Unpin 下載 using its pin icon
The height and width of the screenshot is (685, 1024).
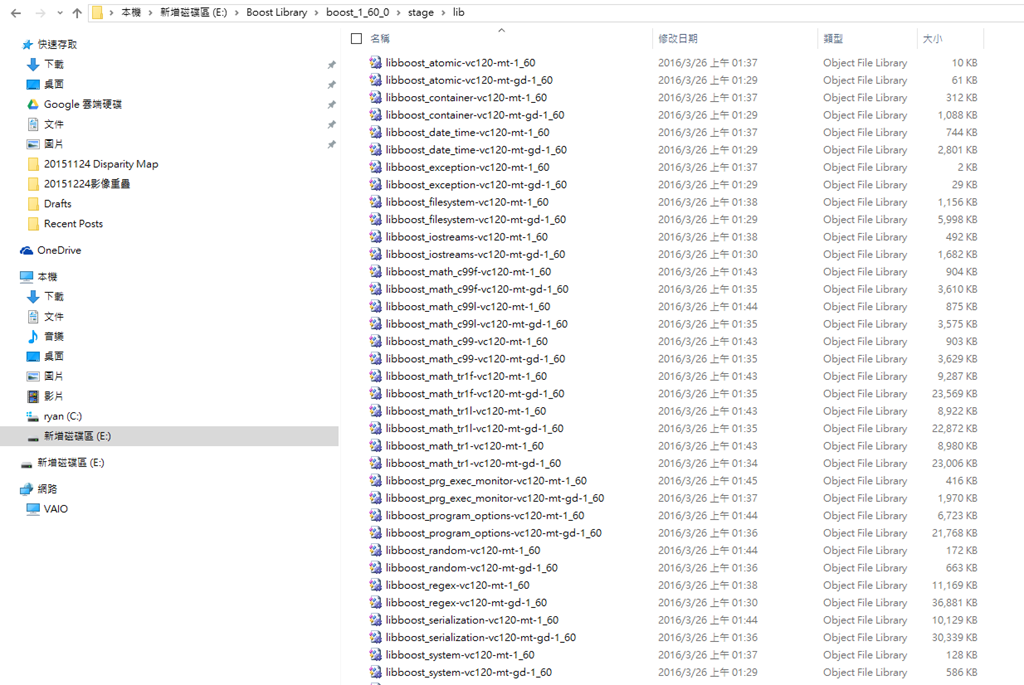pos(332,65)
